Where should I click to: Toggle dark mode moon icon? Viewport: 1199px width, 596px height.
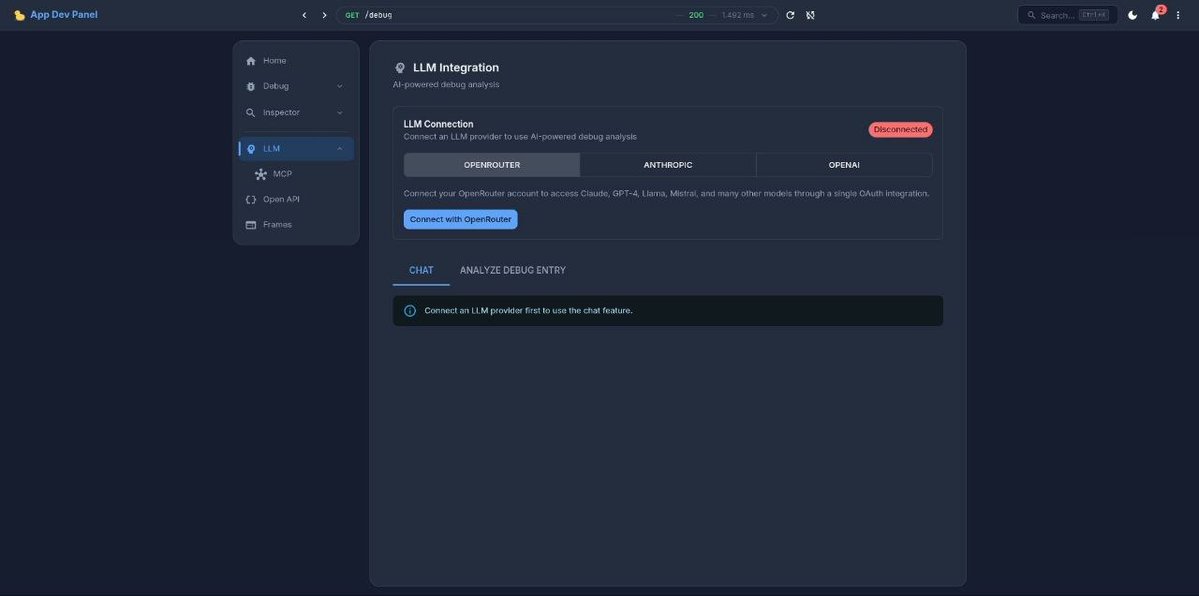coord(1132,15)
